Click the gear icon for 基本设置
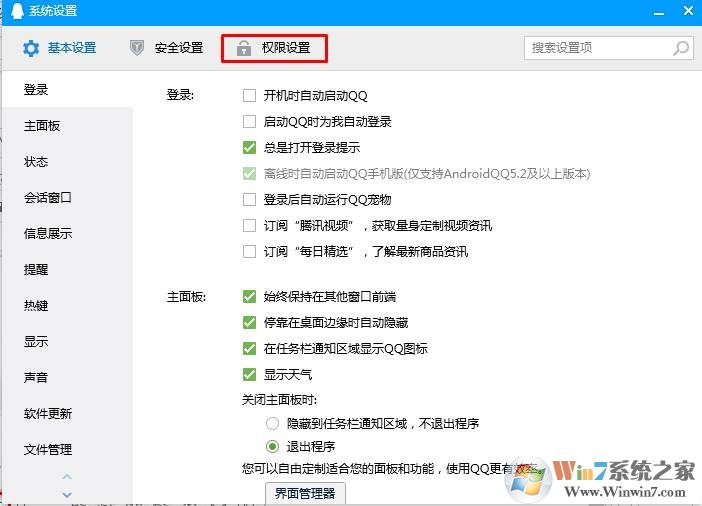The height and width of the screenshot is (506, 702). (x=31, y=48)
